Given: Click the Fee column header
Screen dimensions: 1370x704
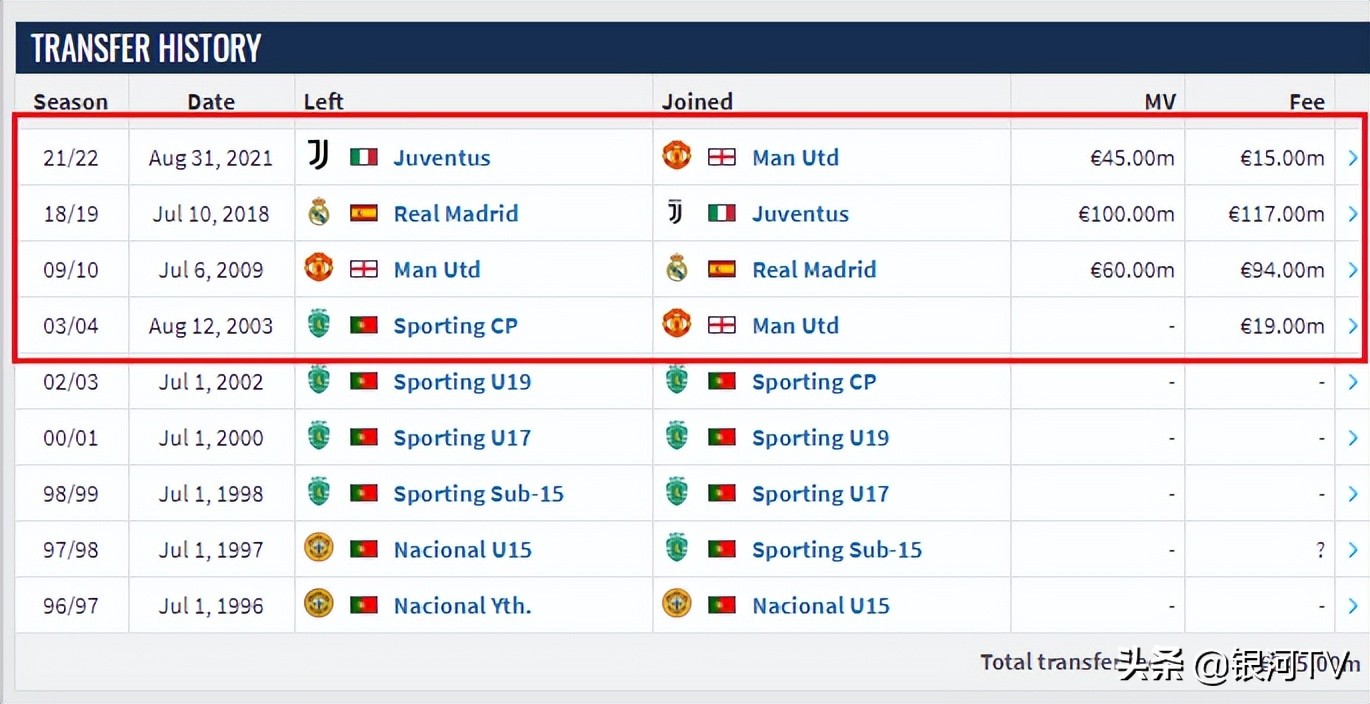Looking at the screenshot, I should 1306,101.
